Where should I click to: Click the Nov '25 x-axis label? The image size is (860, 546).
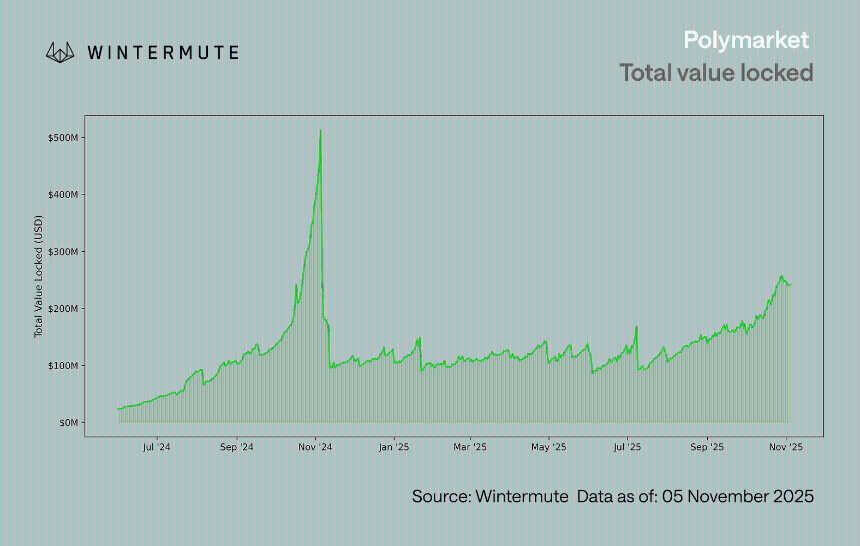pos(786,447)
